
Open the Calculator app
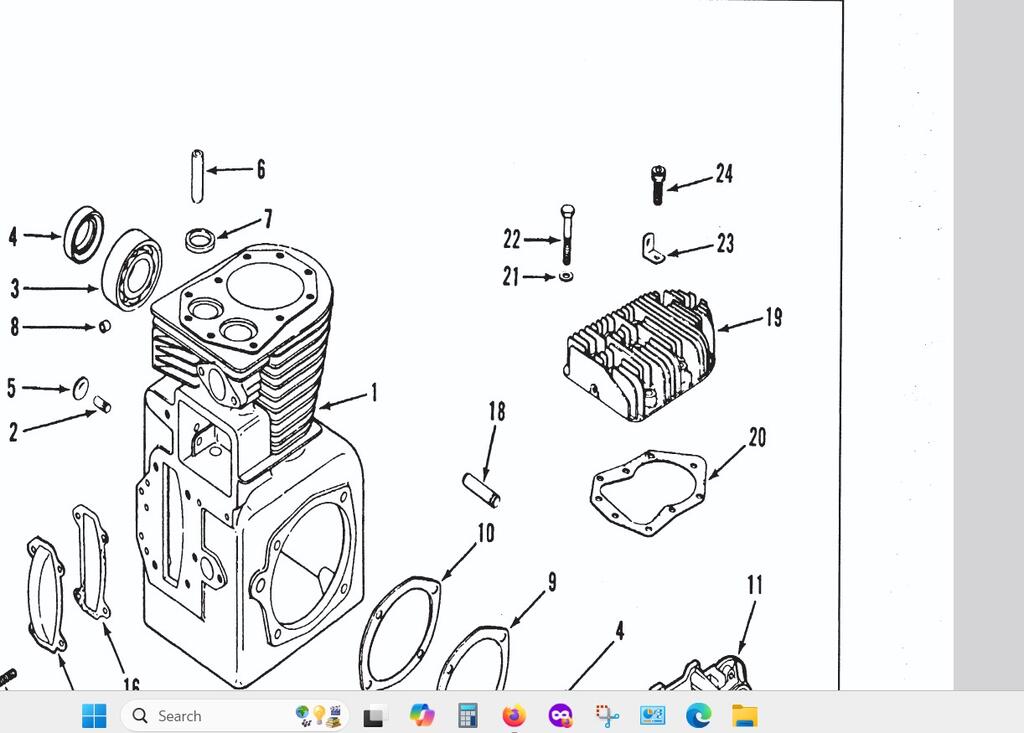pyautogui.click(x=467, y=716)
